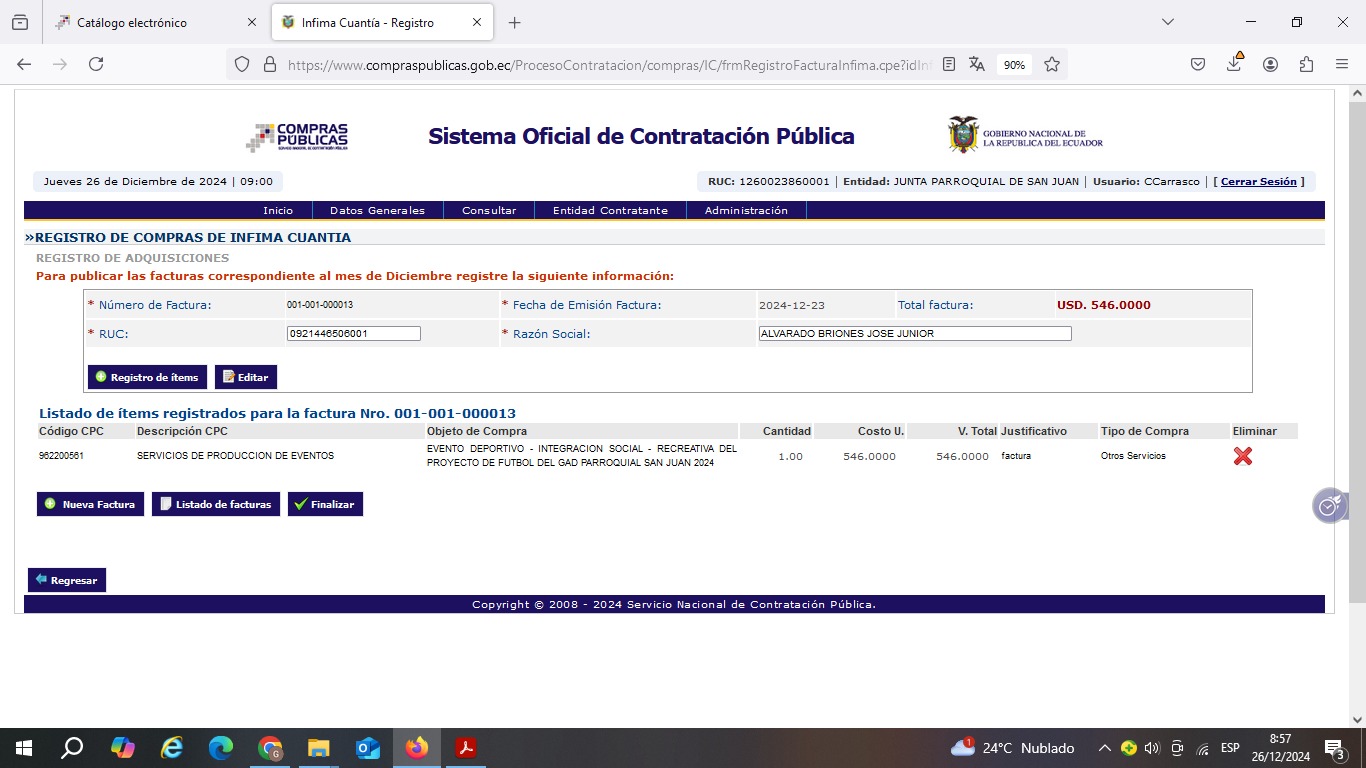Viewport: 1366px width, 768px height.
Task: Create a Nueva Factura
Action: [90, 504]
